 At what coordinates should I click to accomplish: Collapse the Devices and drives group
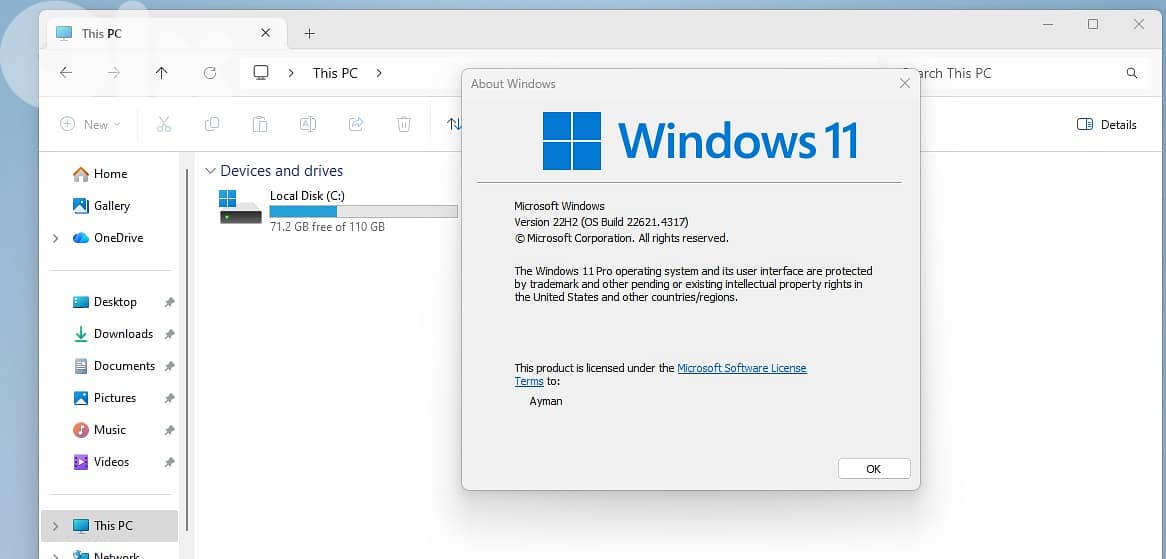point(210,171)
